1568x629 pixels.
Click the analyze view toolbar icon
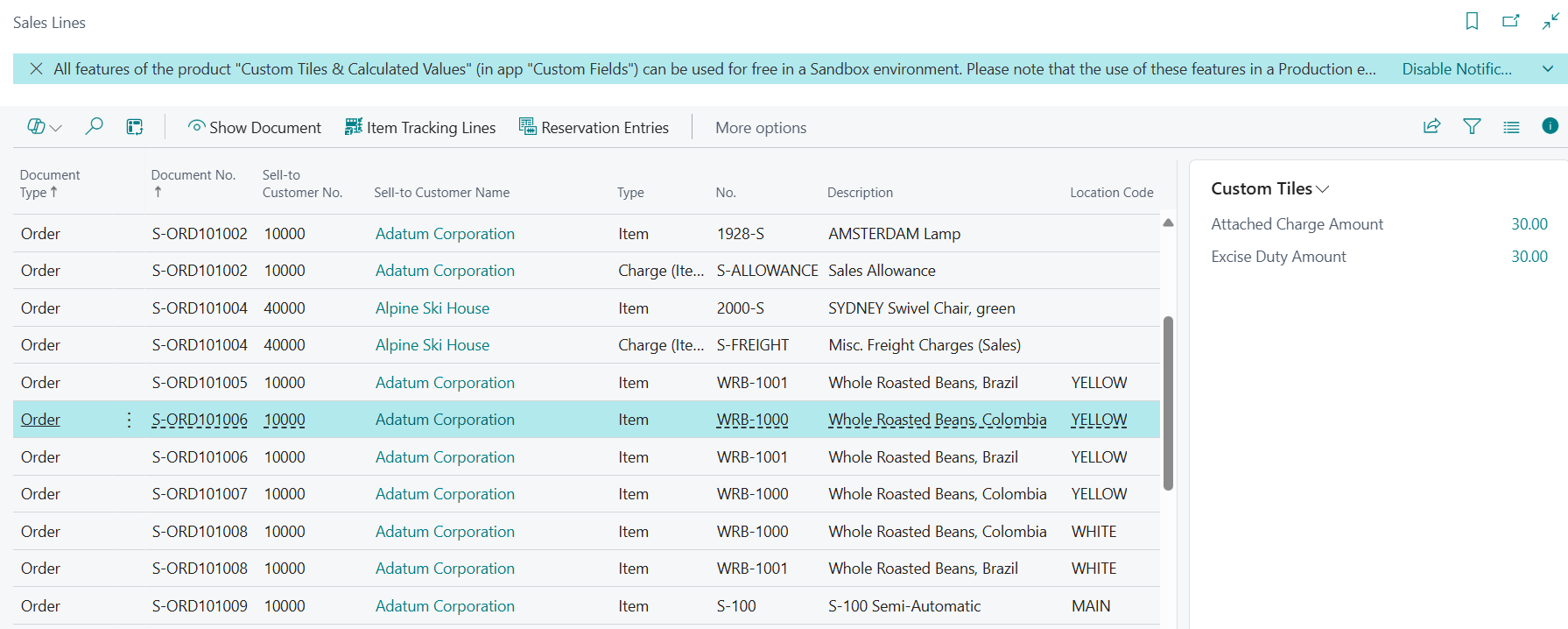point(135,127)
